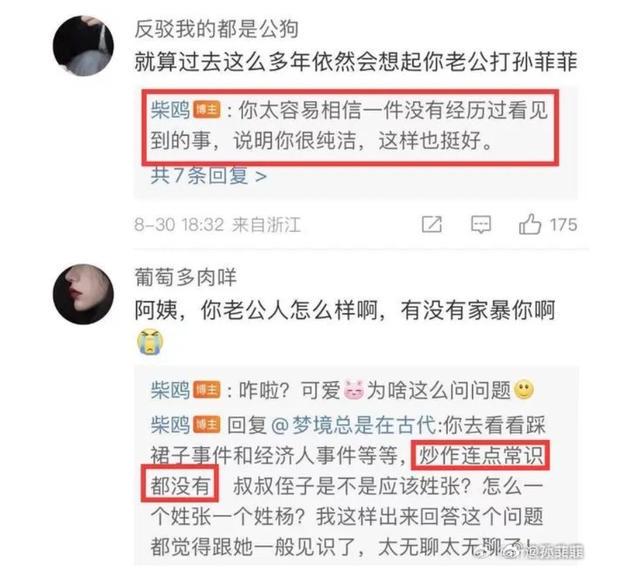Select 柴鸥 name in 咋啦 reply
This screenshot has width=640, height=571.
click(170, 390)
